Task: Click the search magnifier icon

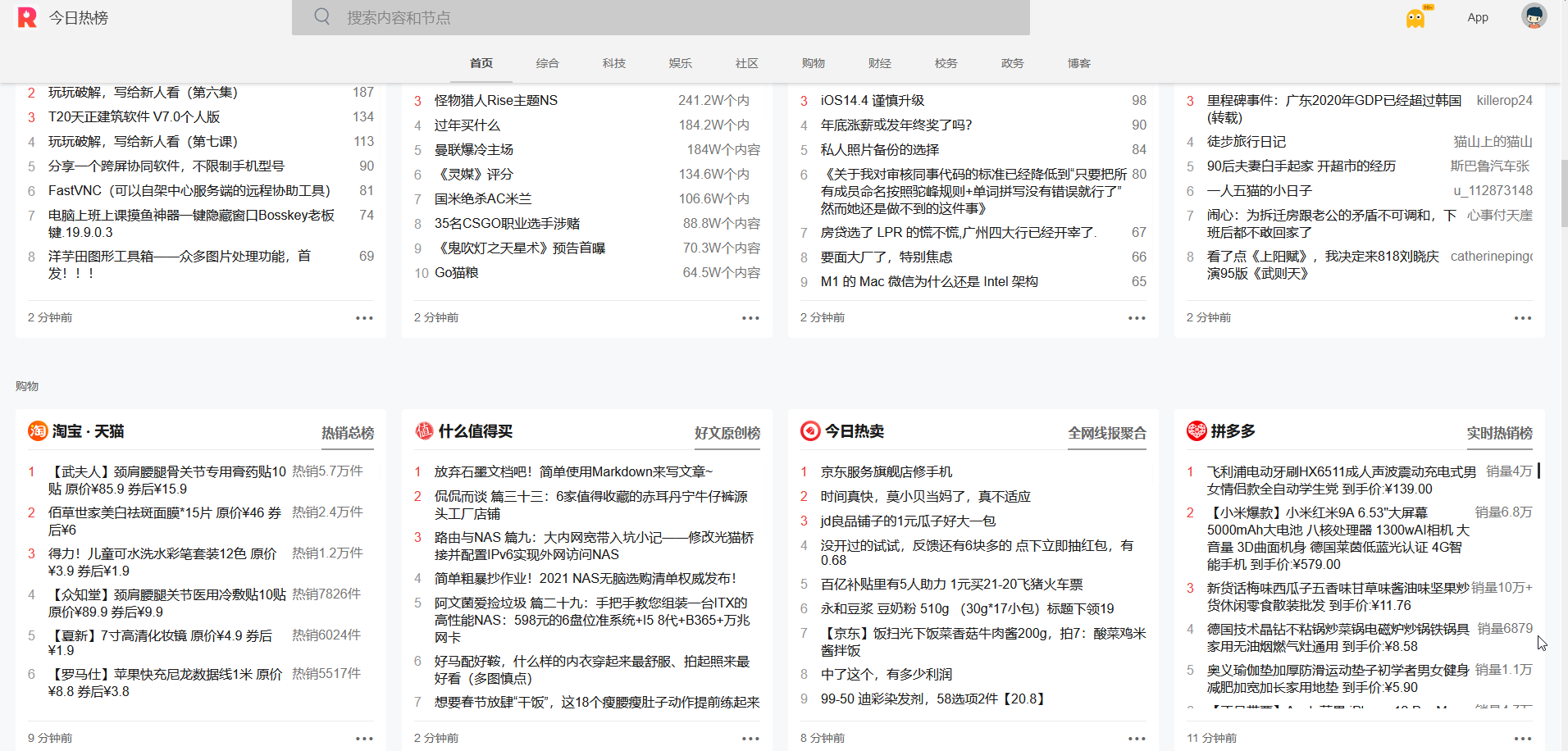Action: coord(322,17)
